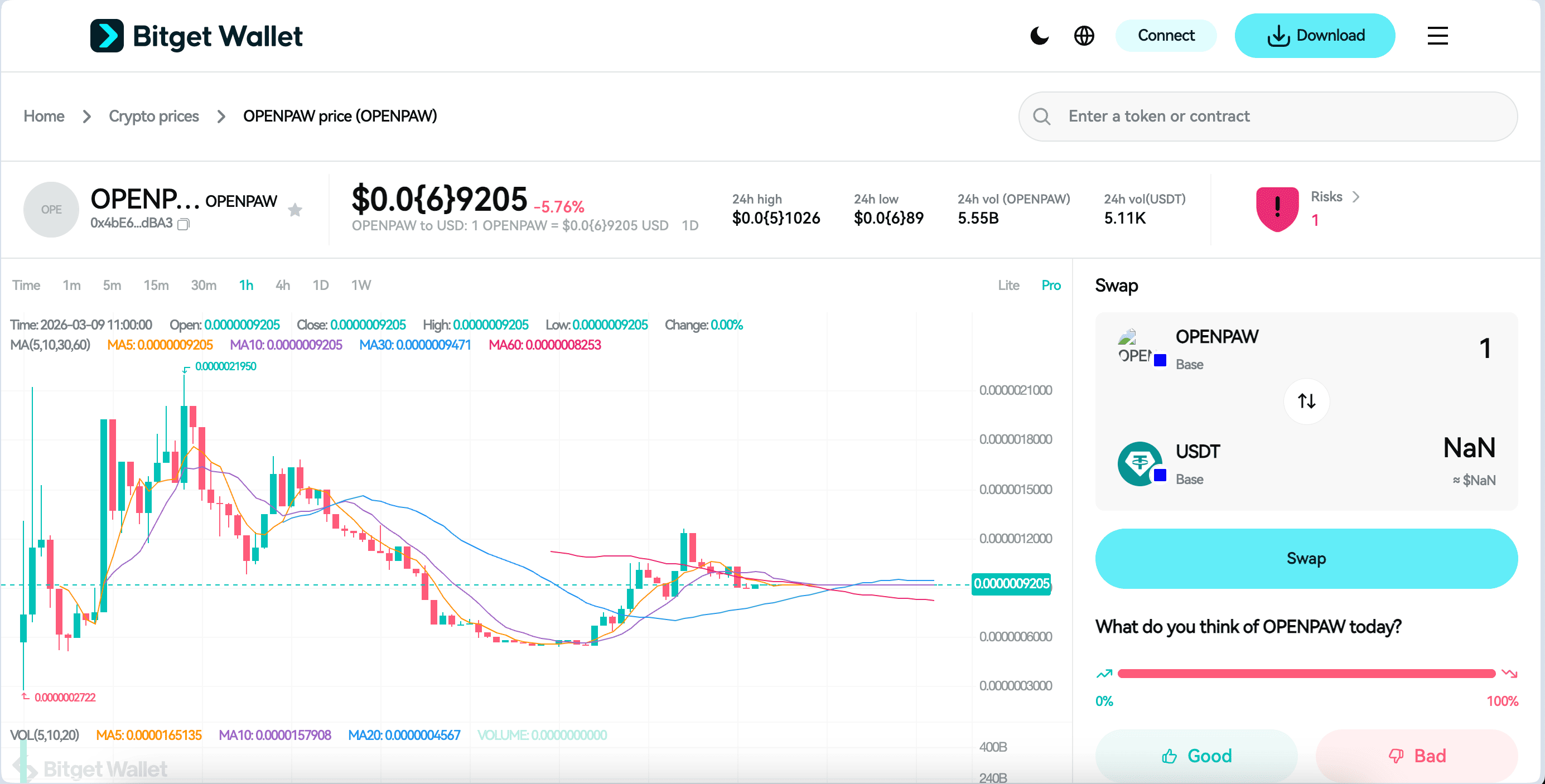Screen dimensions: 1545x784
Task: Expand the Risks details with the chevron
Action: (1356, 197)
